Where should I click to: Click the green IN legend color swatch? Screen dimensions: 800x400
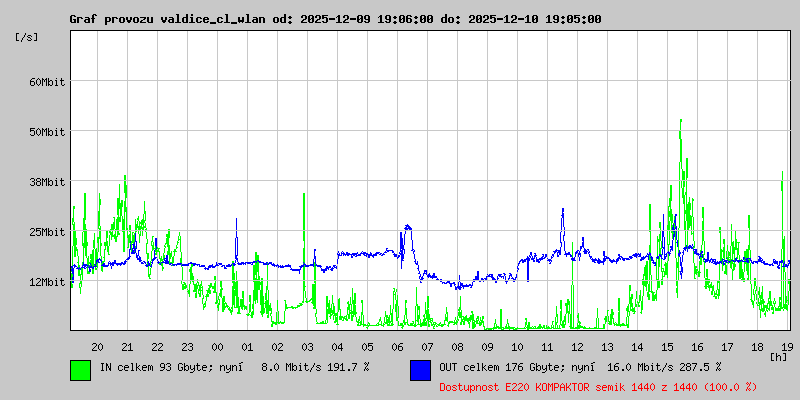tap(81, 370)
